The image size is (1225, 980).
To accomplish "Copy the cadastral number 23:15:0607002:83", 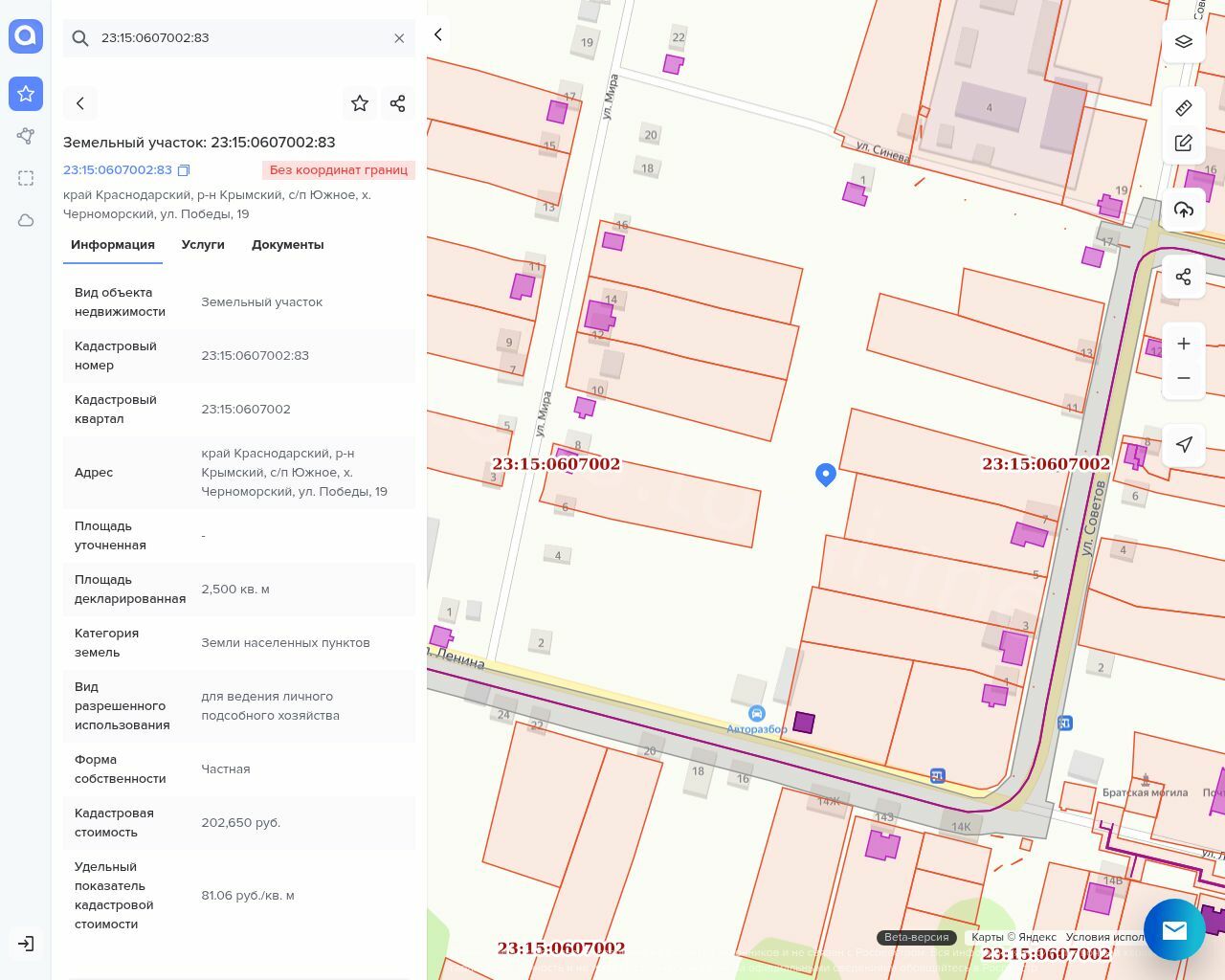I will point(184,170).
